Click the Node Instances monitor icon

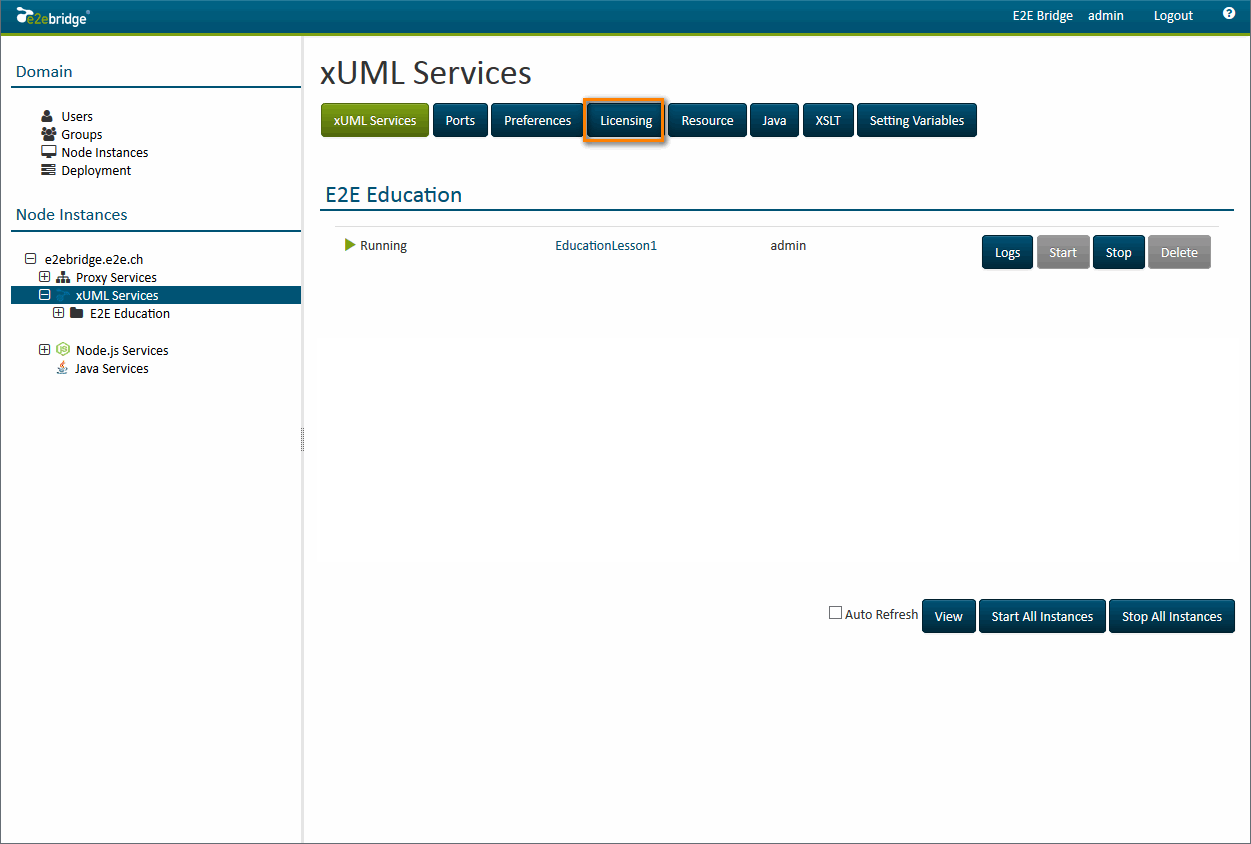[x=48, y=152]
